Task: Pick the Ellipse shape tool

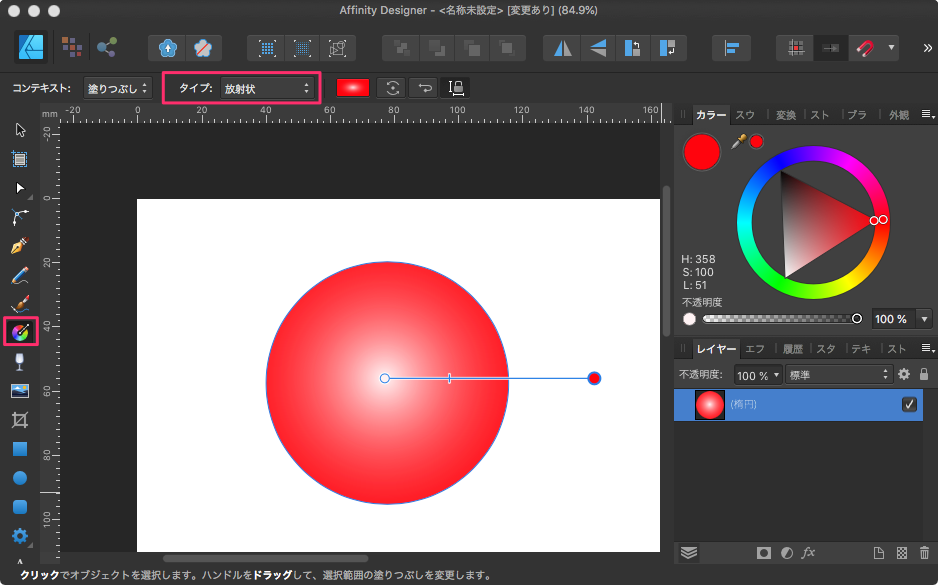Action: tap(19, 478)
